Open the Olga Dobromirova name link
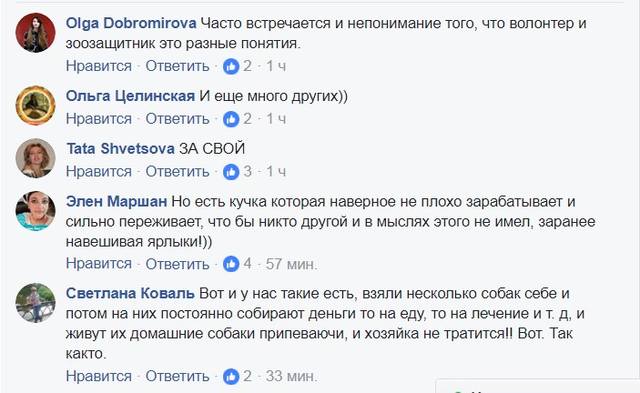 pyautogui.click(x=131, y=23)
